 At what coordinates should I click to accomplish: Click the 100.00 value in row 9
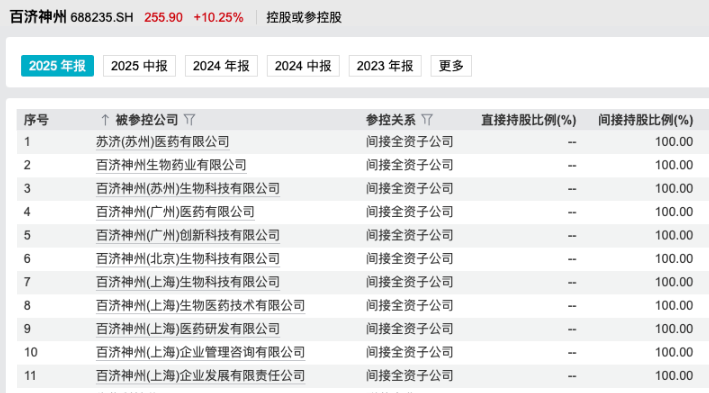(x=674, y=329)
